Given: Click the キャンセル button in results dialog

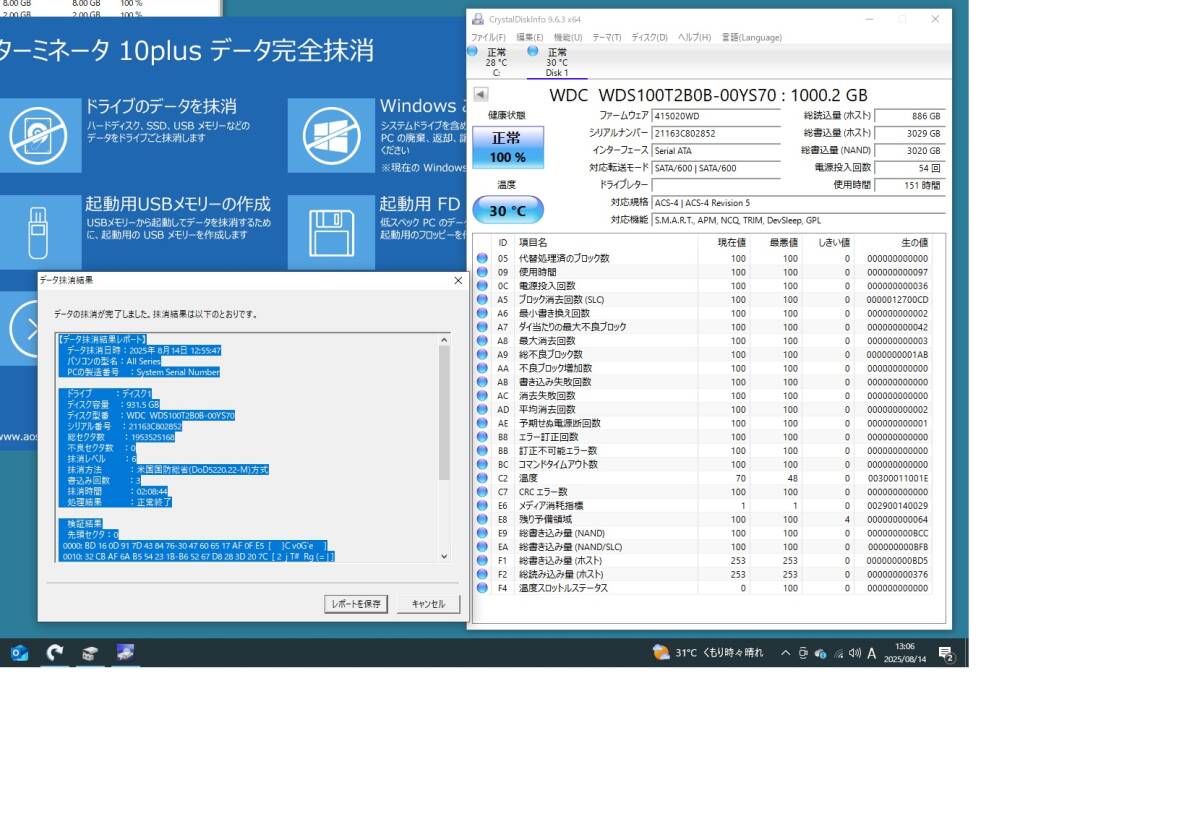Looking at the screenshot, I should coord(428,604).
